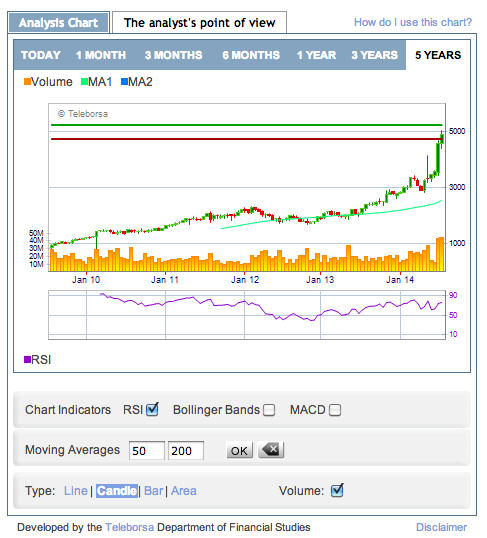Click the backspace clear icon button
Screen dimensions: 487x538
(271, 450)
